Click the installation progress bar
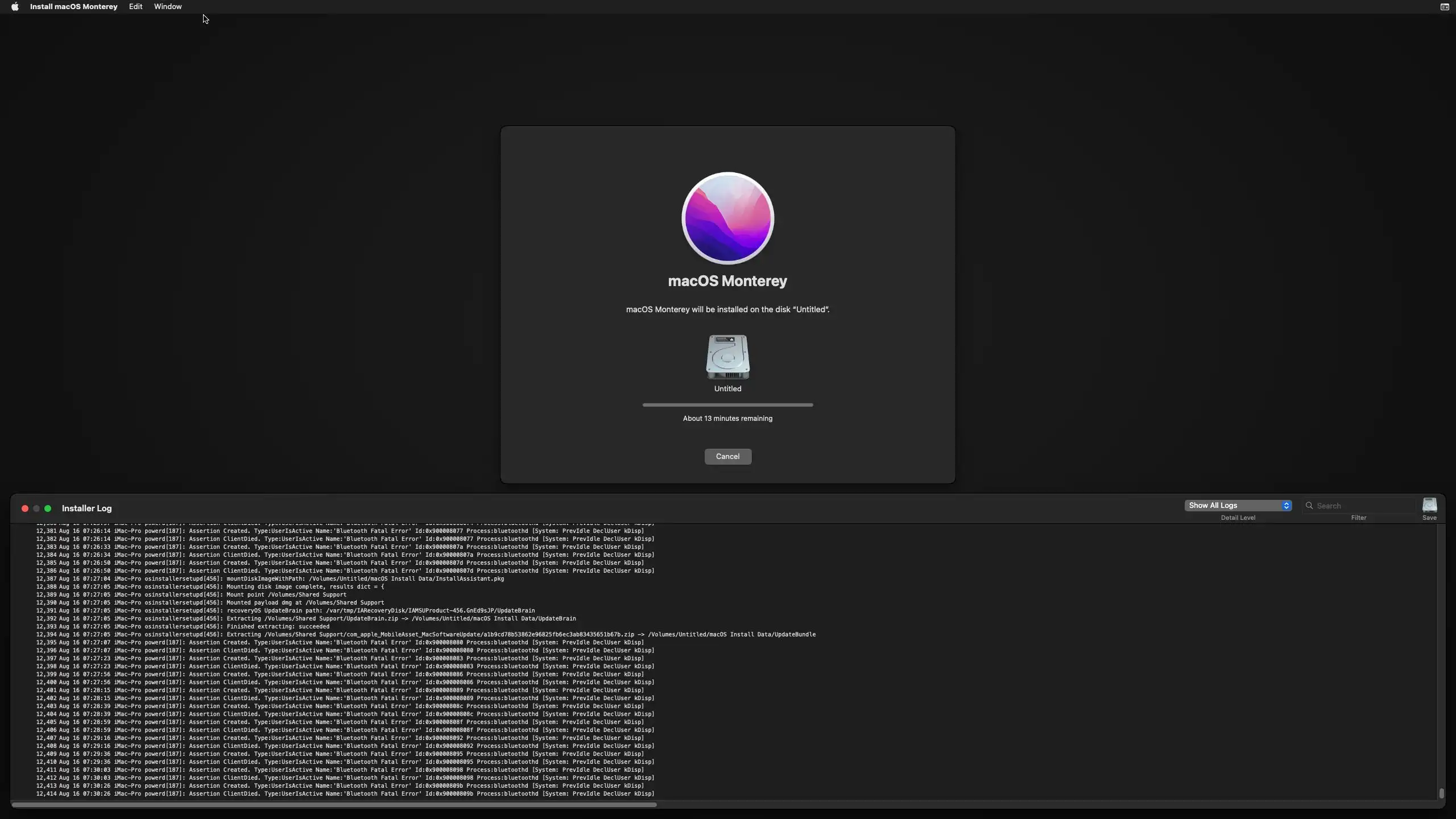 point(727,405)
